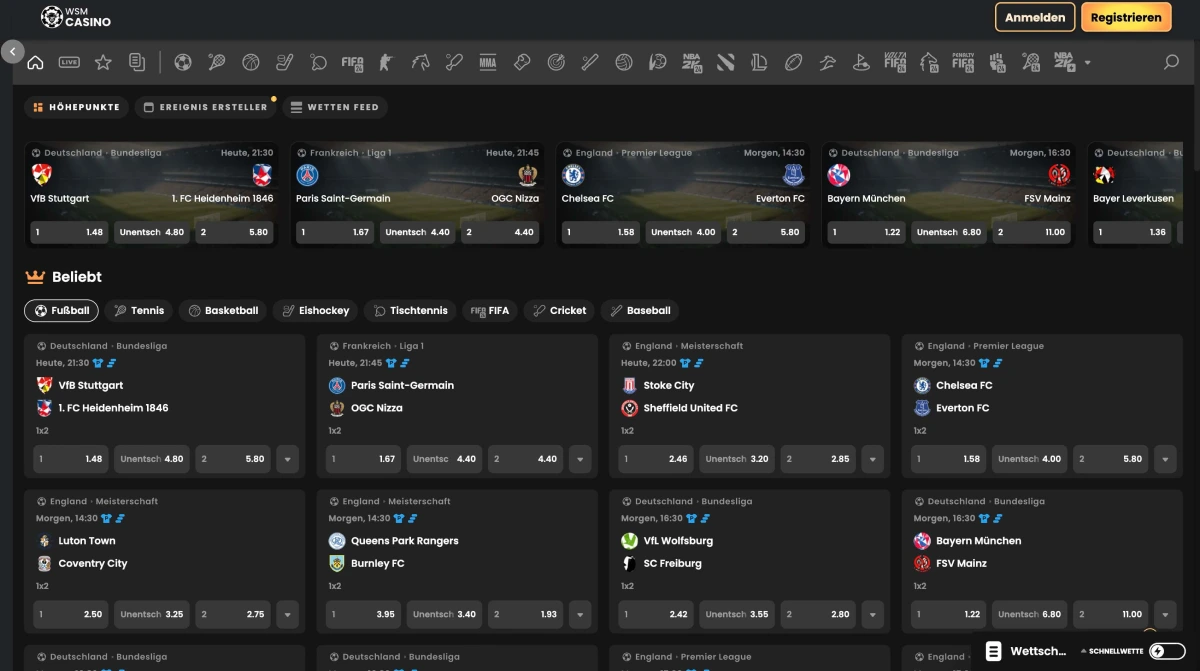Switch to the Ereignis Ersteller tab
Screen dimensions: 1200x671
pos(205,107)
